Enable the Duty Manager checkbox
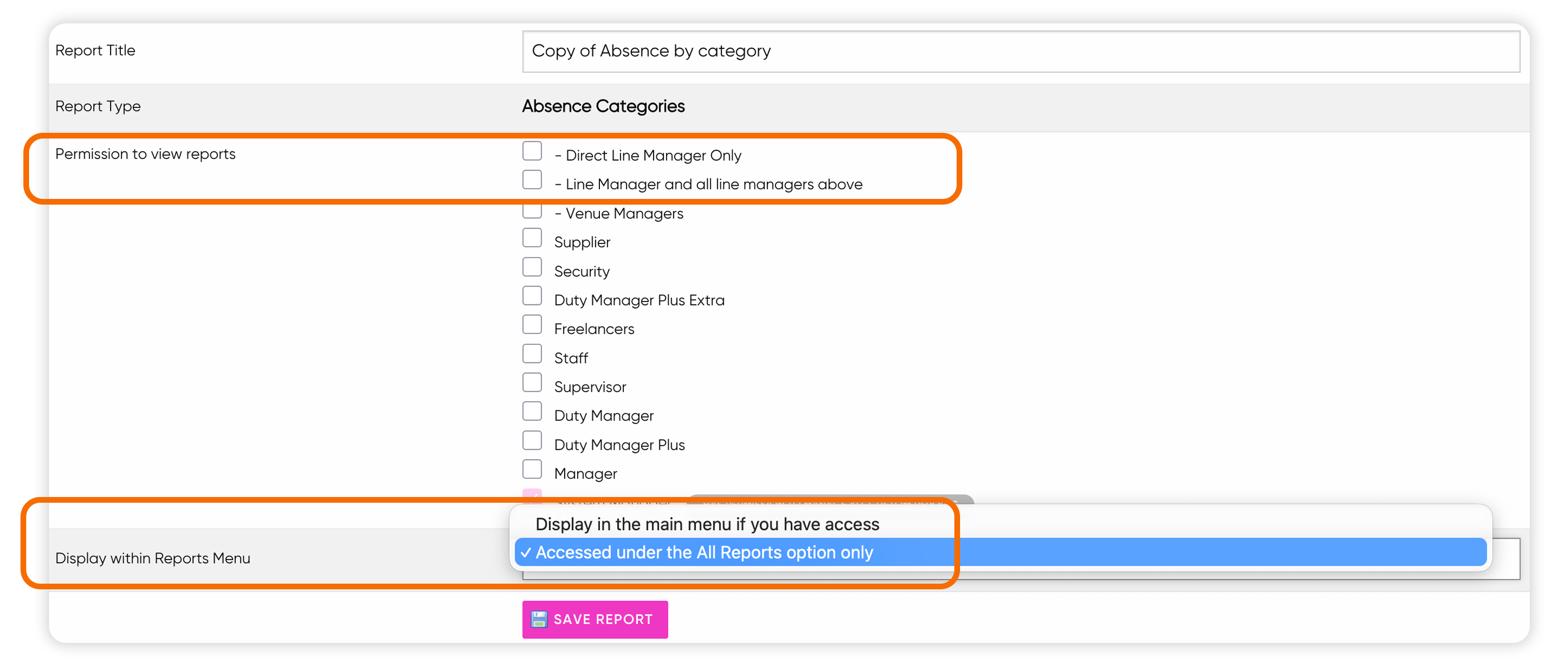Screen dimensions: 1568x668 pos(532,411)
